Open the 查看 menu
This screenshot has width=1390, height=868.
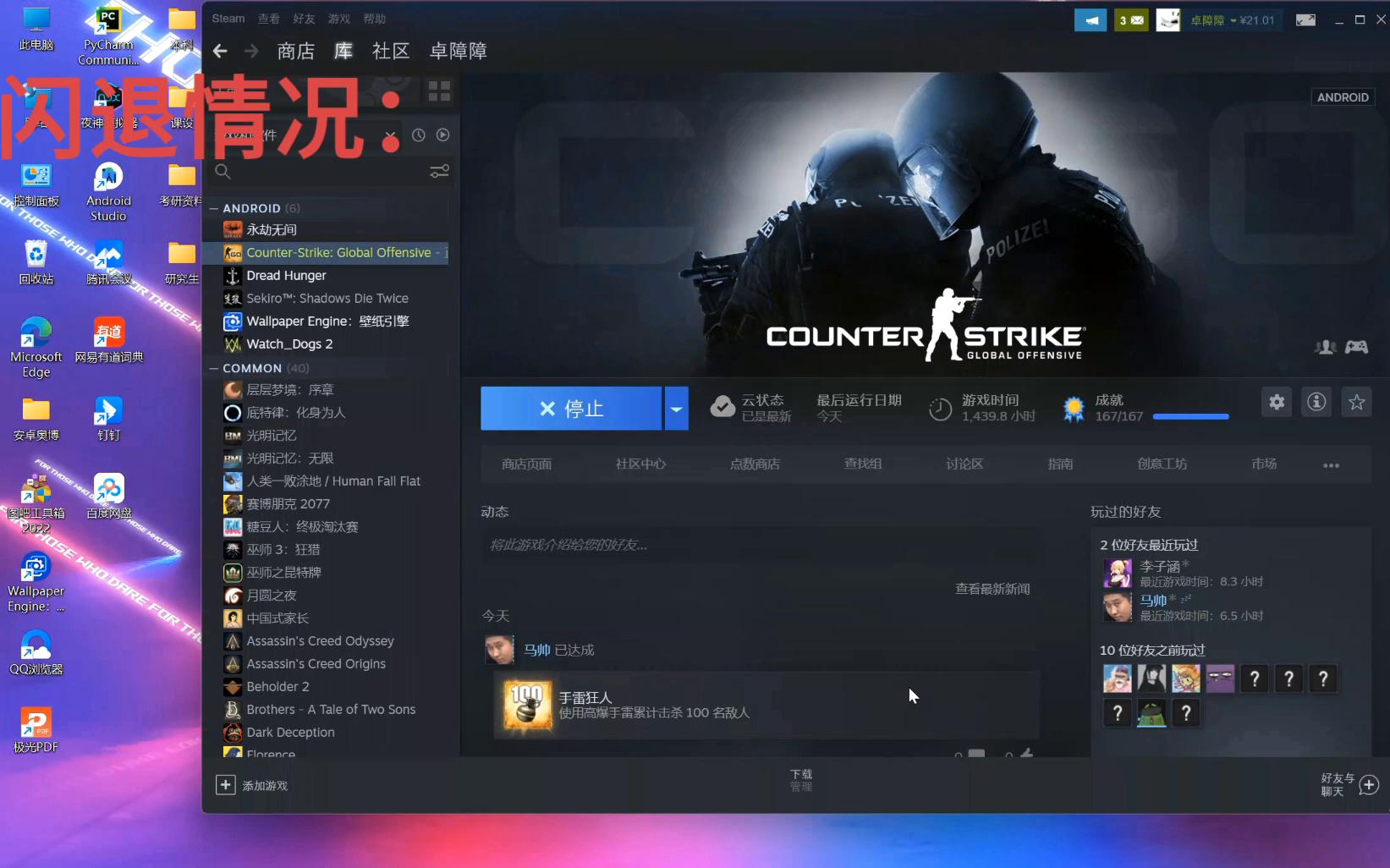tap(269, 19)
